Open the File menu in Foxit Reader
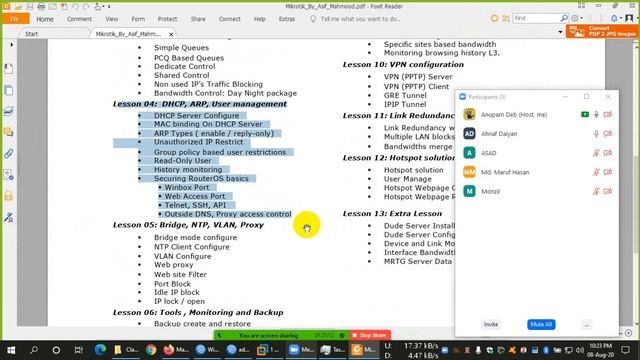 click(x=15, y=19)
